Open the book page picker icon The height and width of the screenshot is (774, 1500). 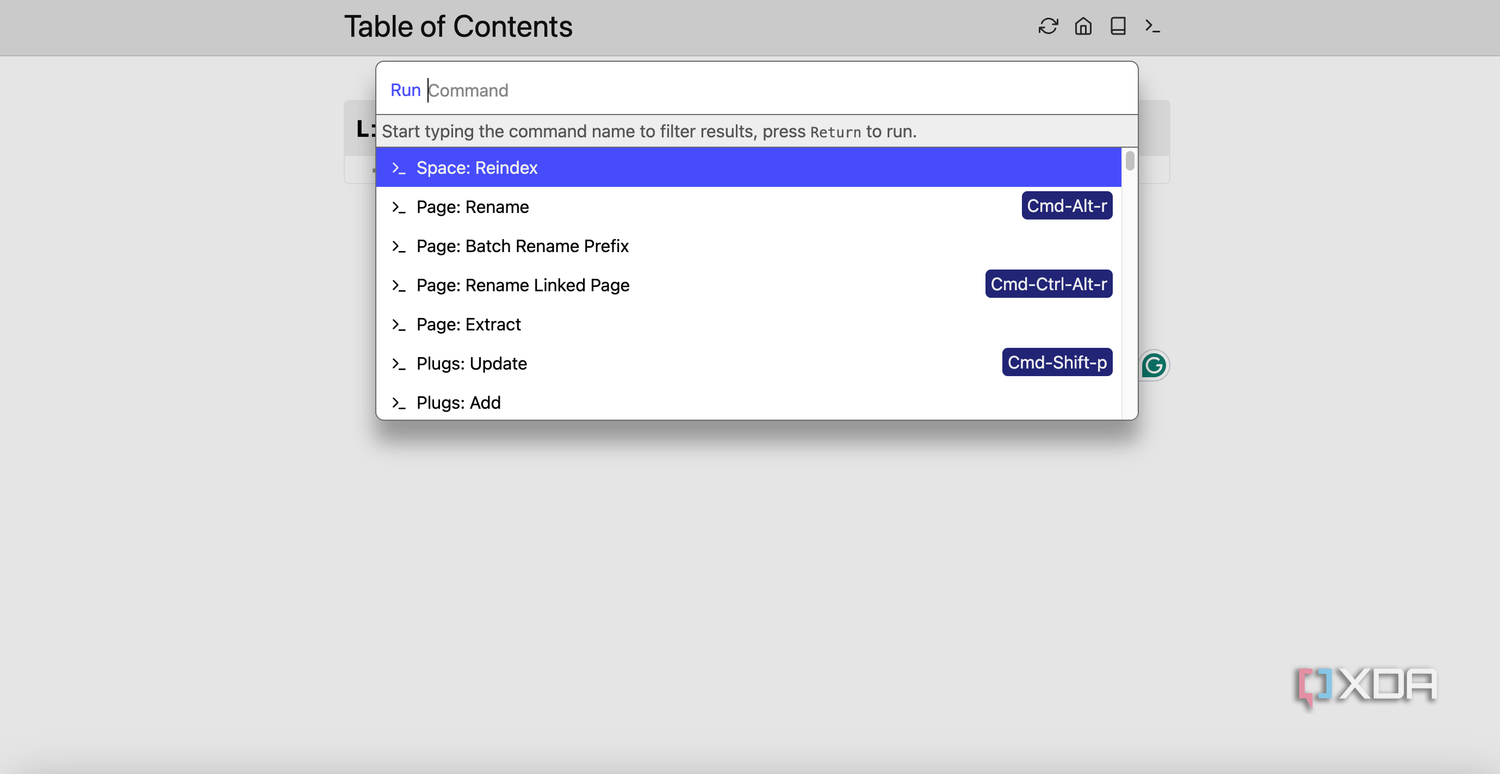[1118, 26]
